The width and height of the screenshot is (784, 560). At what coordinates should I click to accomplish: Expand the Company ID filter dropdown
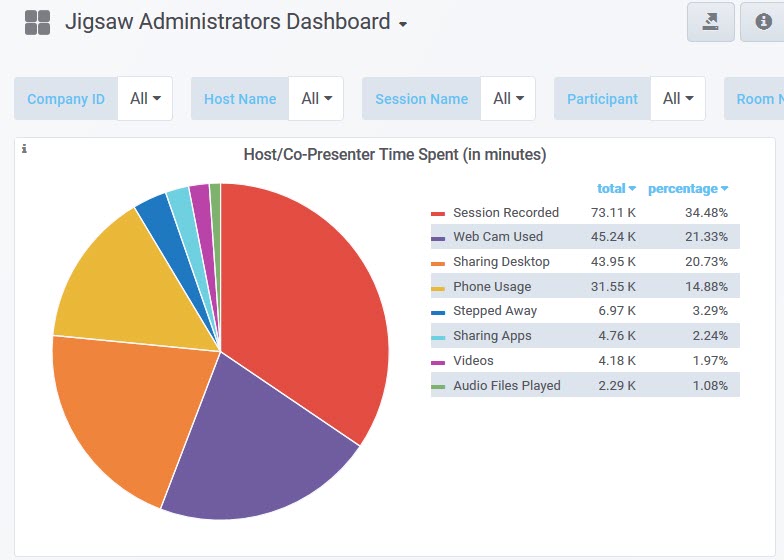145,99
